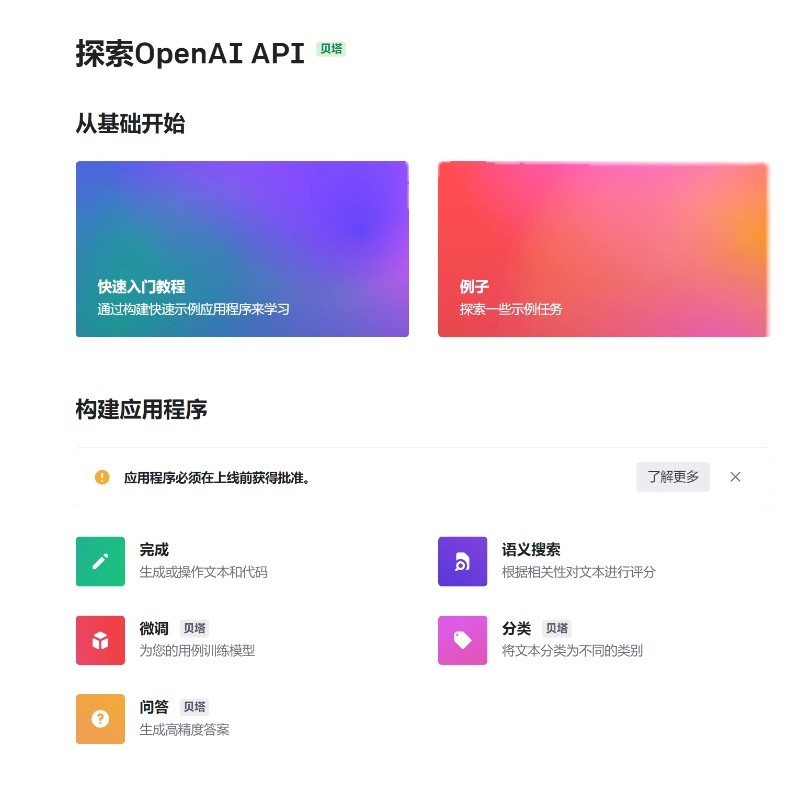Viewport: 800px width, 800px height.
Task: Click the 微调 title link
Action: pos(154,628)
